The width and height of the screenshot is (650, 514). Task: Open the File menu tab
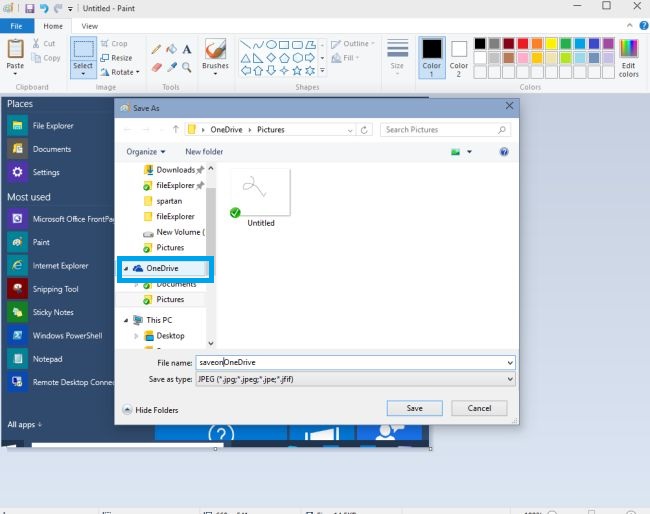click(x=17, y=26)
